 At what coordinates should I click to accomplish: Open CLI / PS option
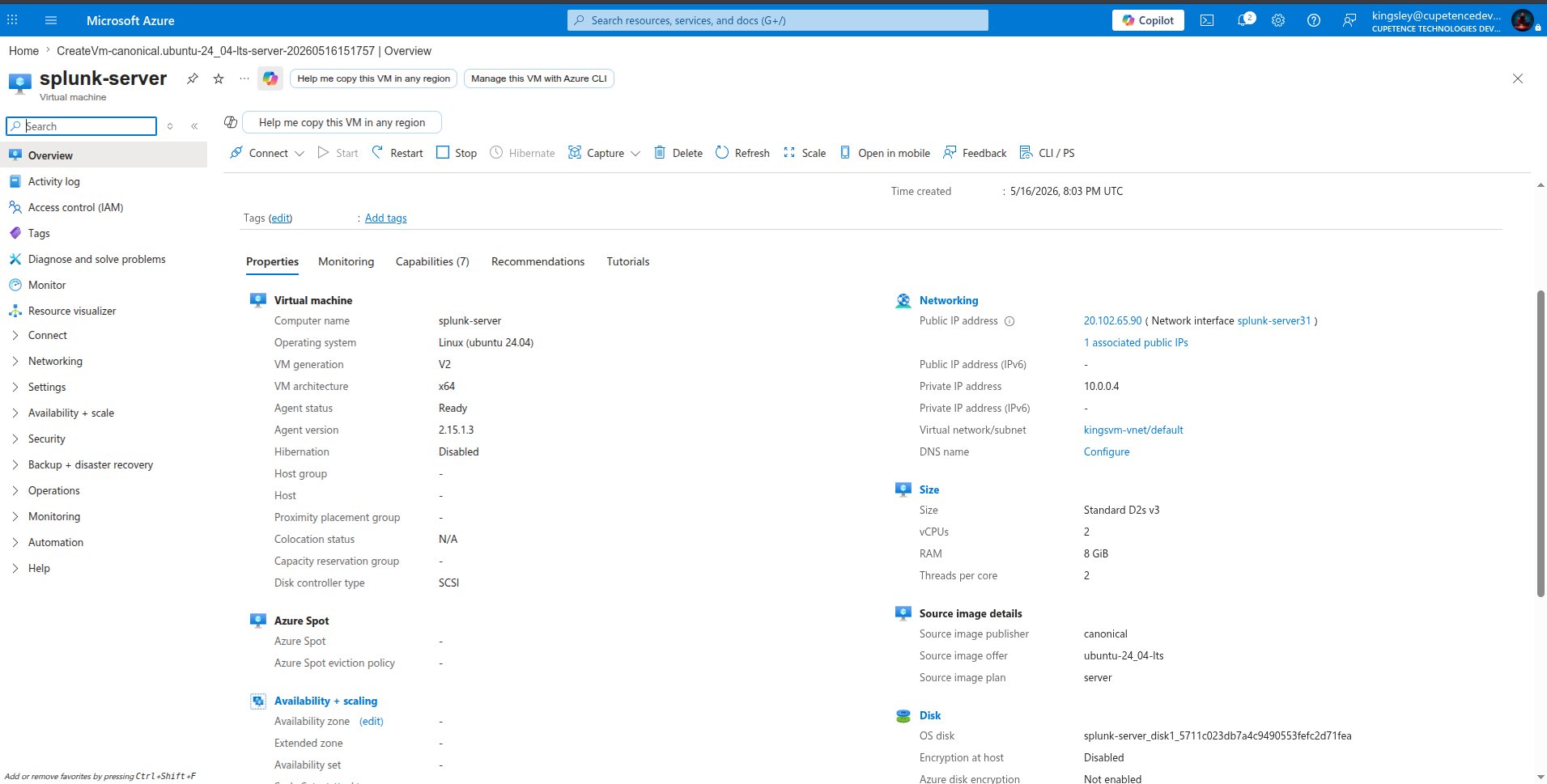coord(1048,153)
